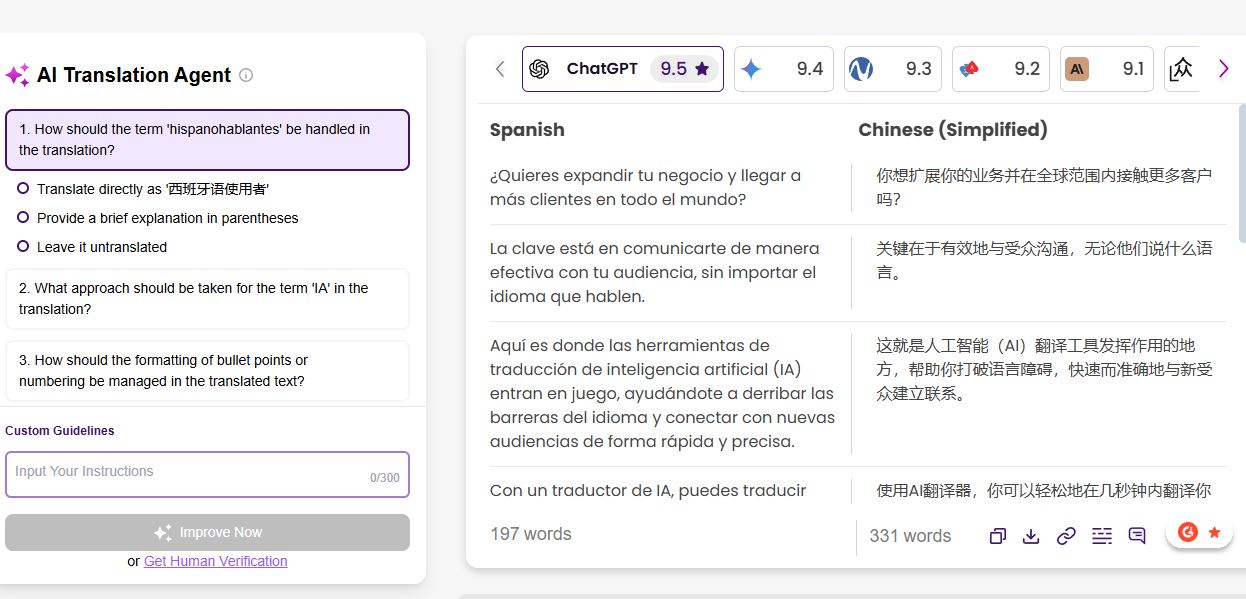This screenshot has width=1246, height=599.
Task: Open the comment feedback icon
Action: tap(1137, 536)
